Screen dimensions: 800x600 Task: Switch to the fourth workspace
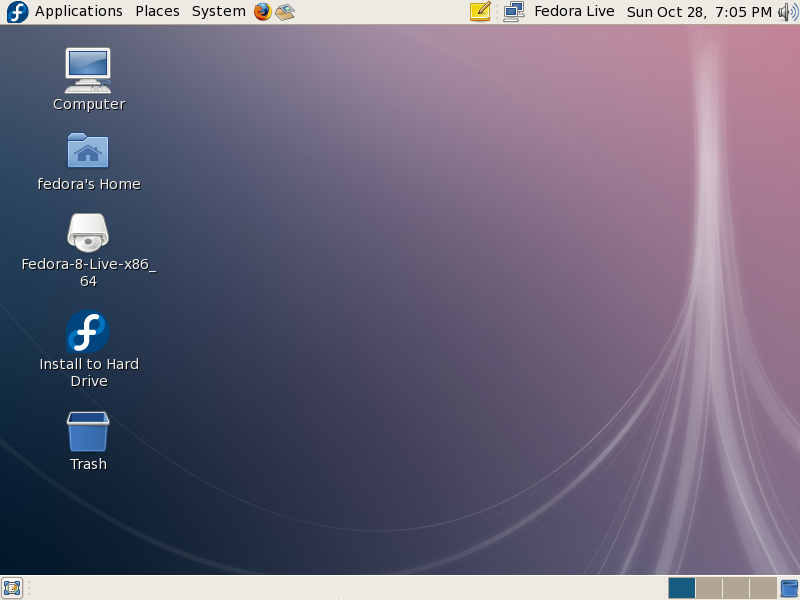(x=763, y=588)
